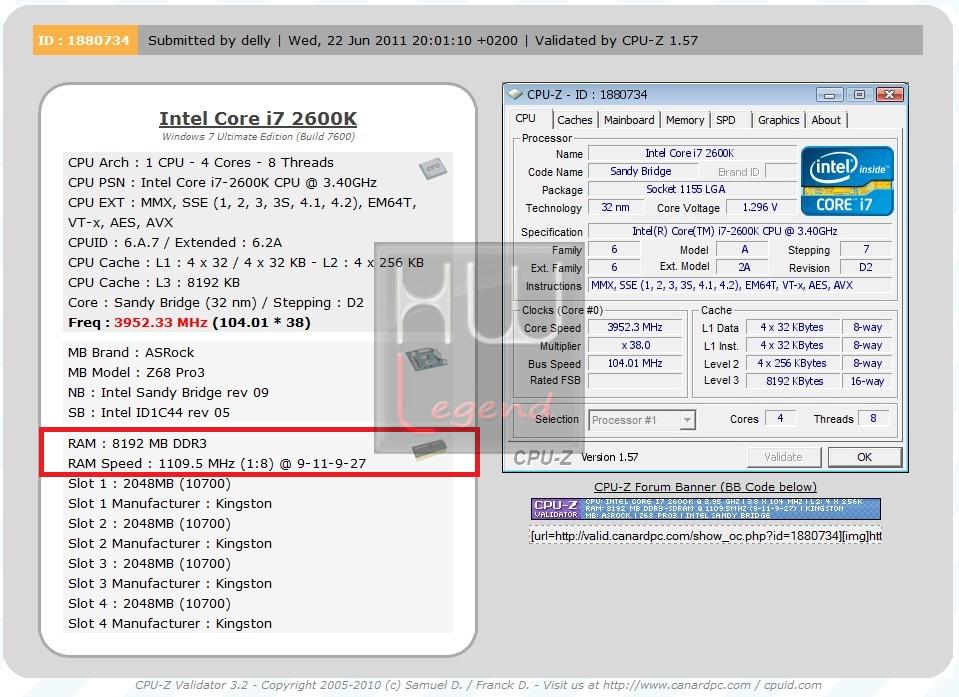Close the CPU-Z window

tap(889, 95)
